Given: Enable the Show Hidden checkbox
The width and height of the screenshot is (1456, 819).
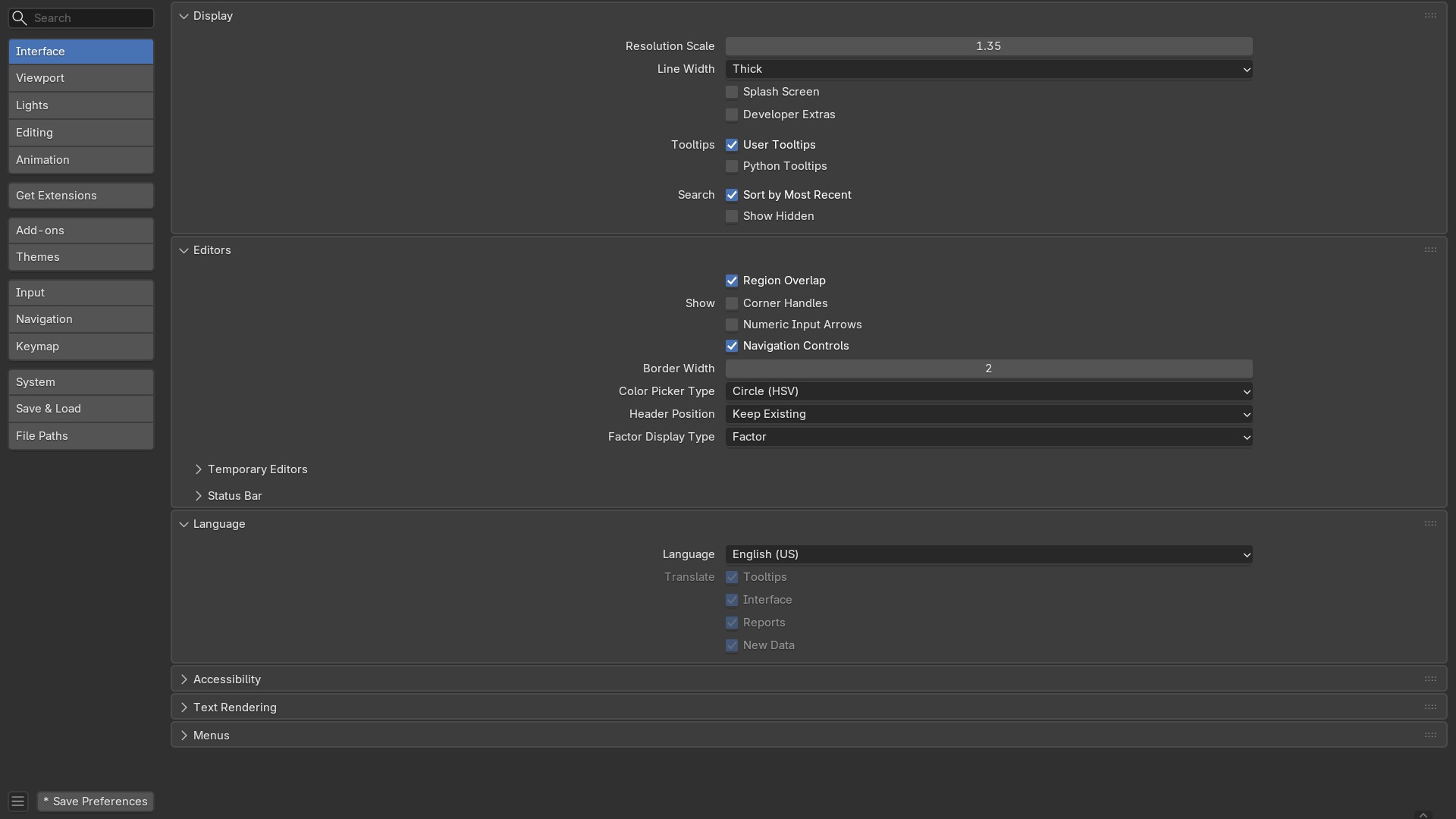Looking at the screenshot, I should coord(732,216).
